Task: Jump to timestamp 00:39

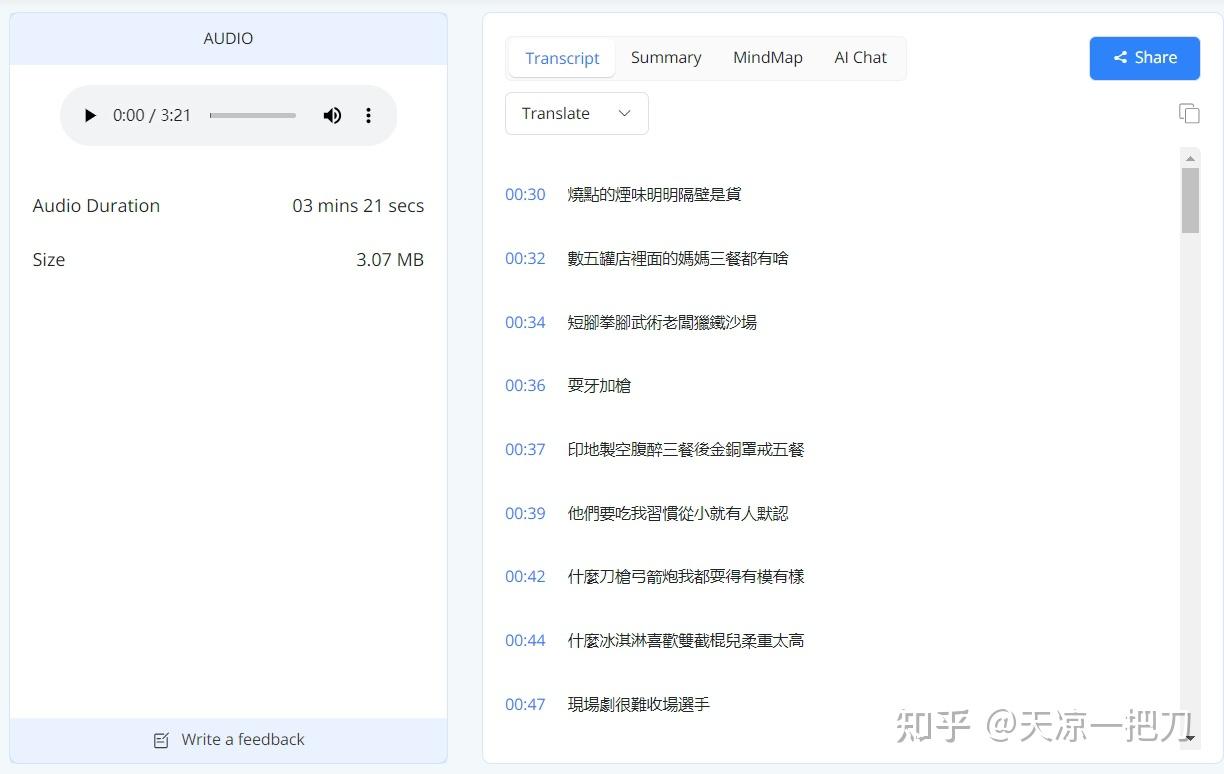Action: 525,513
